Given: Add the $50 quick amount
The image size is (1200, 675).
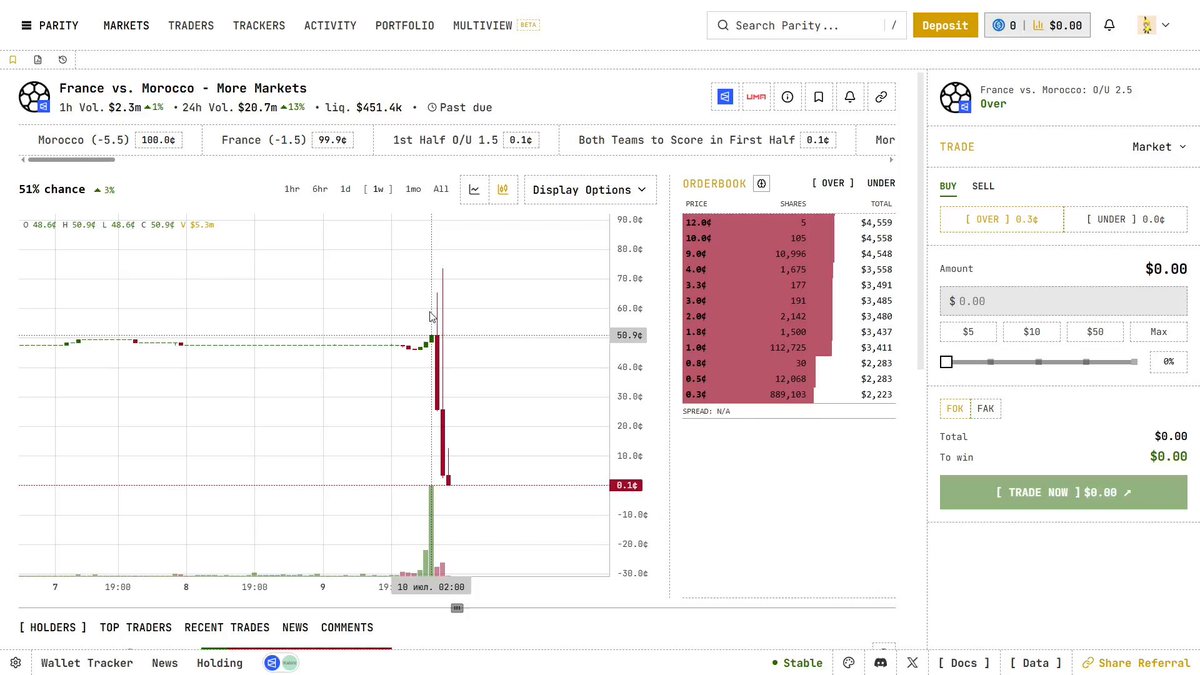Looking at the screenshot, I should 1095,332.
